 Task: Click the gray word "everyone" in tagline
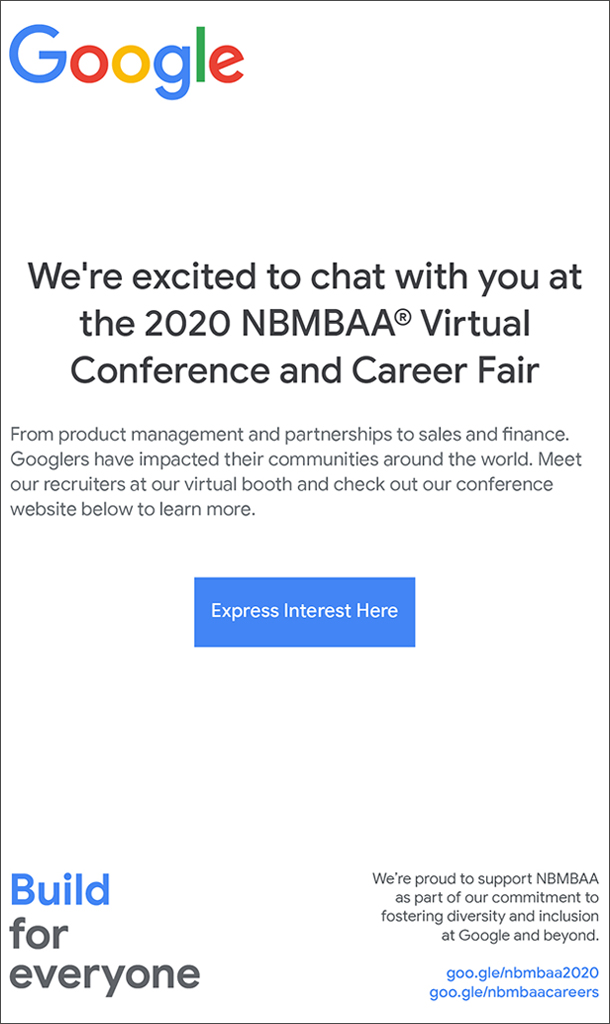[x=104, y=977]
